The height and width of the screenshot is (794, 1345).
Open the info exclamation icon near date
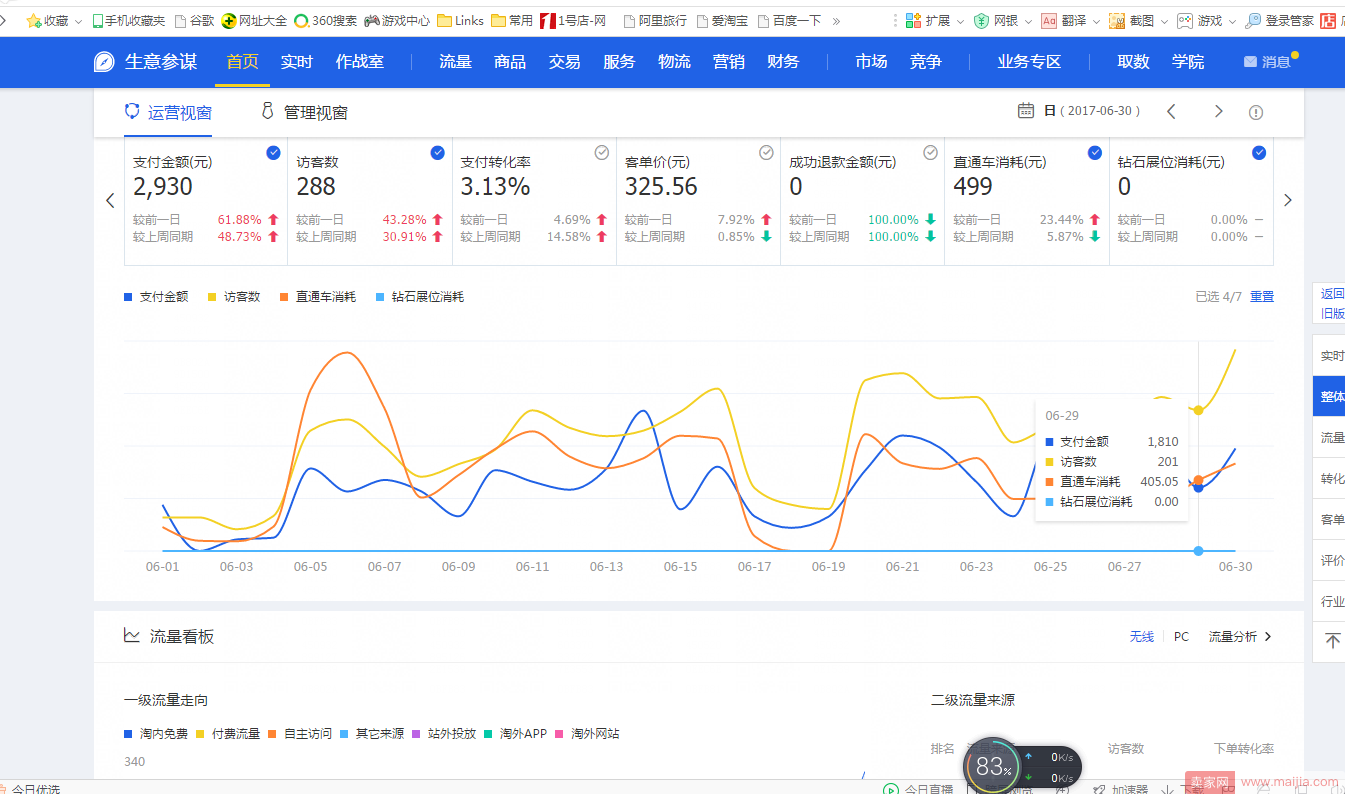pyautogui.click(x=1256, y=112)
